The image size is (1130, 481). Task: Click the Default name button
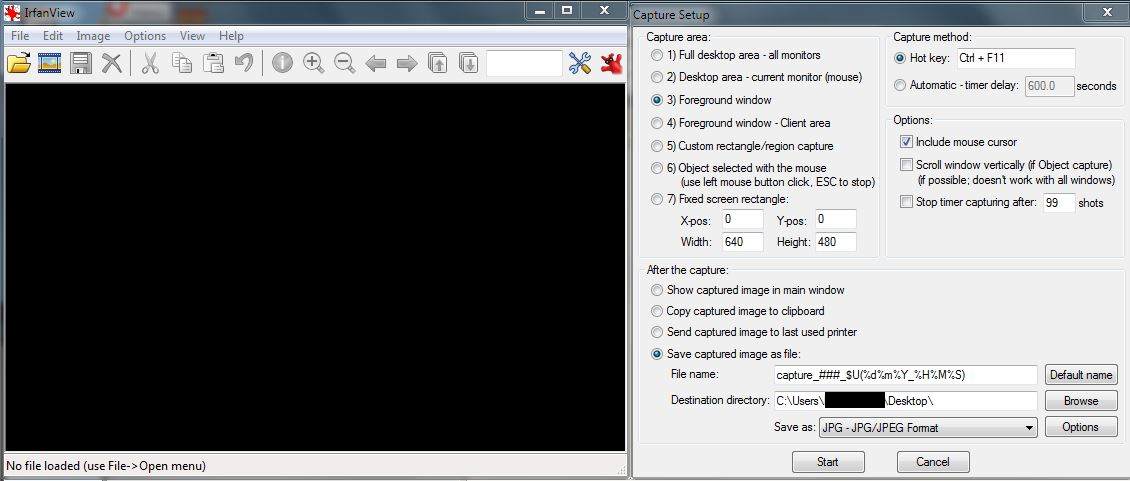tap(1081, 375)
